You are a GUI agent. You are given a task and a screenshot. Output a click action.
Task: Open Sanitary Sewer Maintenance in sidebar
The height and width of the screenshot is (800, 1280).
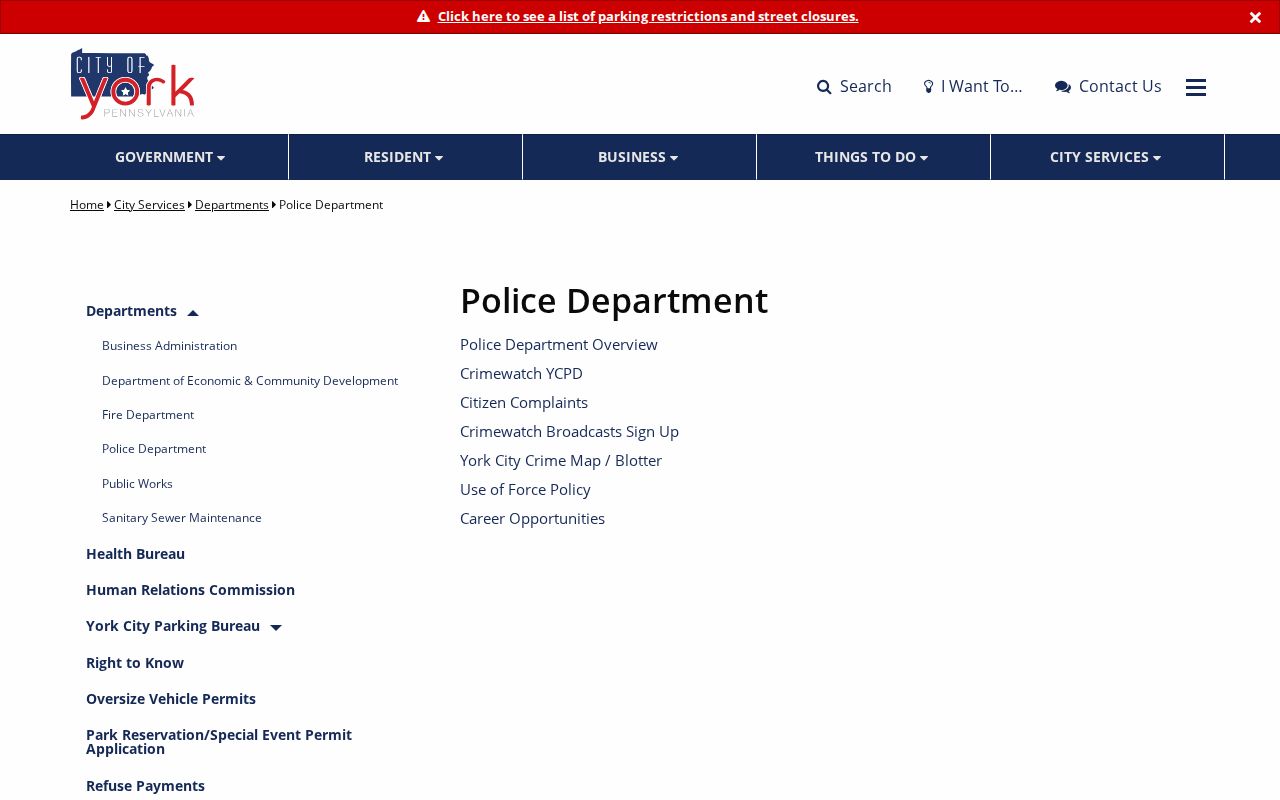(x=182, y=518)
